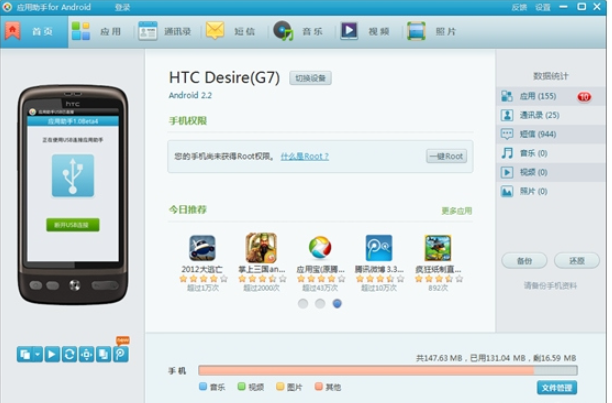Viewport: 612px width, 403px height.
Task: Select 短信 (944) in data statistics
Action: pos(551,134)
